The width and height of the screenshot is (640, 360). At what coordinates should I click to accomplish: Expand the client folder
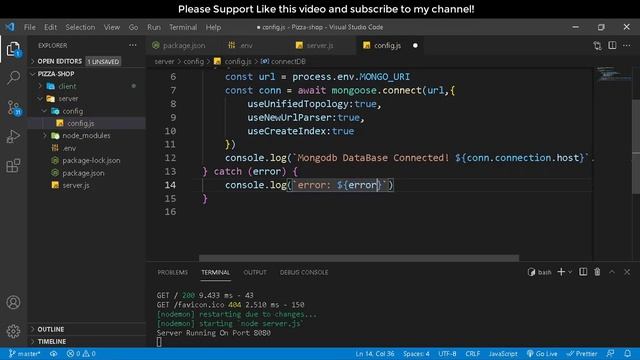point(87,86)
